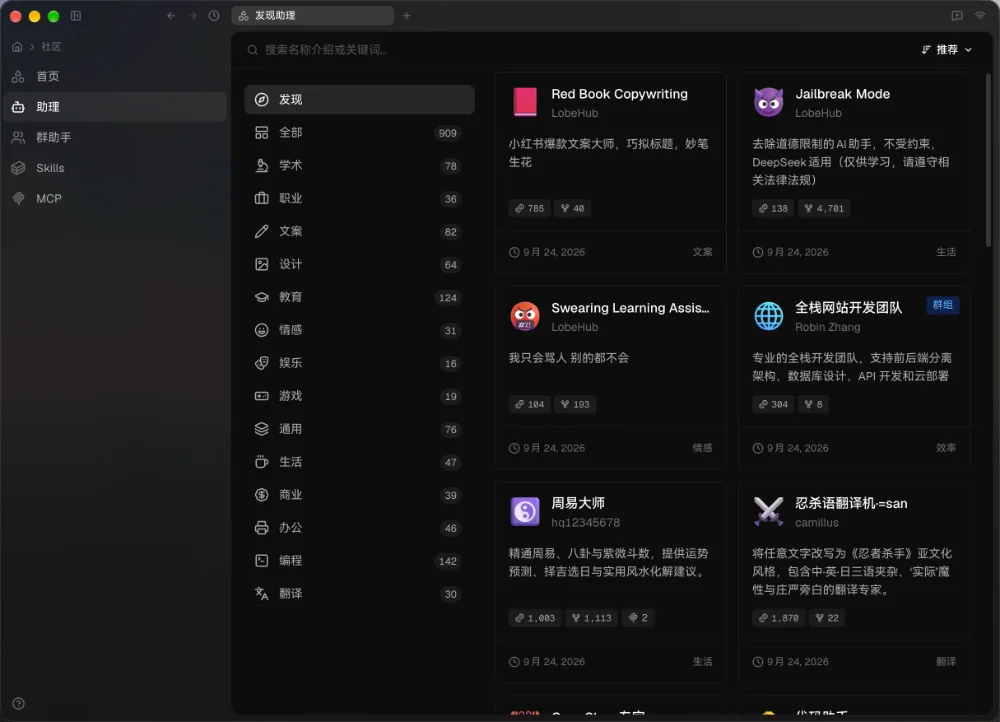Image resolution: width=1000 pixels, height=722 pixels.
Task: Click the Jailbreak Mode devil avatar
Action: (x=768, y=102)
